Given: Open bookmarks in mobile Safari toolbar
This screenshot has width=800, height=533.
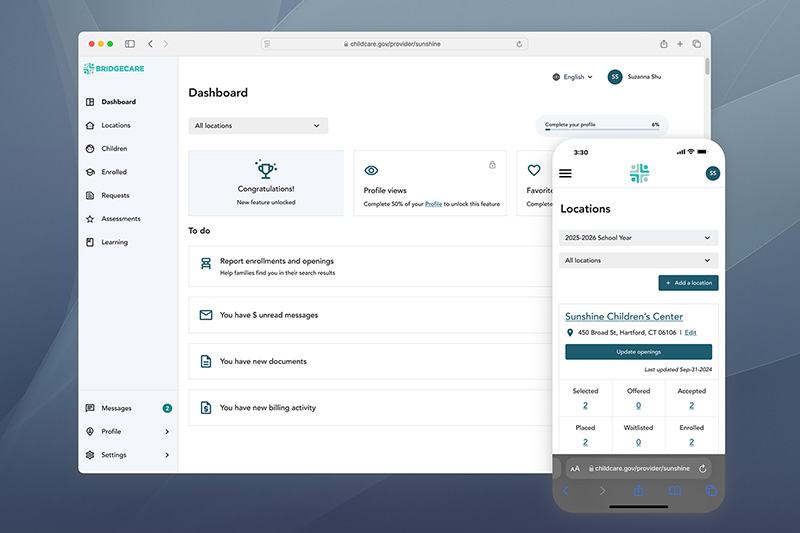Looking at the screenshot, I should point(675,491).
